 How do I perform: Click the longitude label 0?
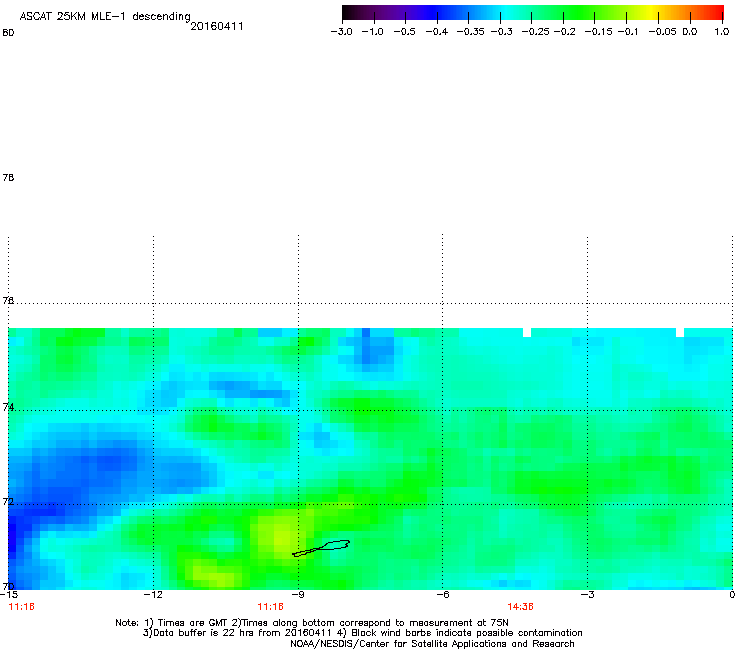click(732, 595)
